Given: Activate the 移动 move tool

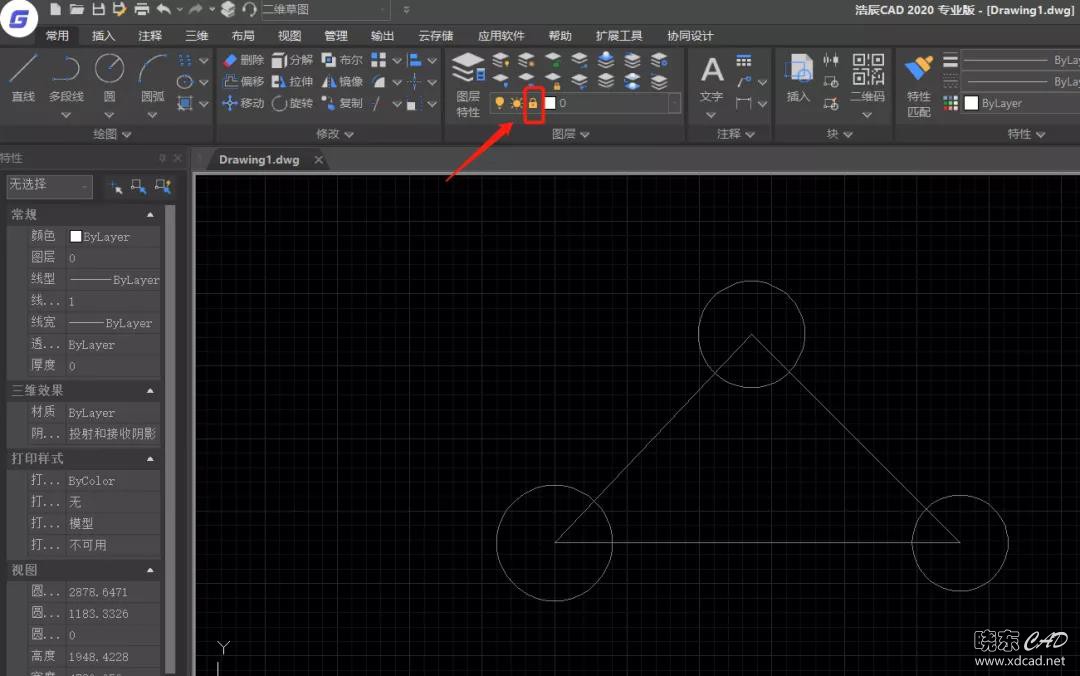Looking at the screenshot, I should [243, 103].
